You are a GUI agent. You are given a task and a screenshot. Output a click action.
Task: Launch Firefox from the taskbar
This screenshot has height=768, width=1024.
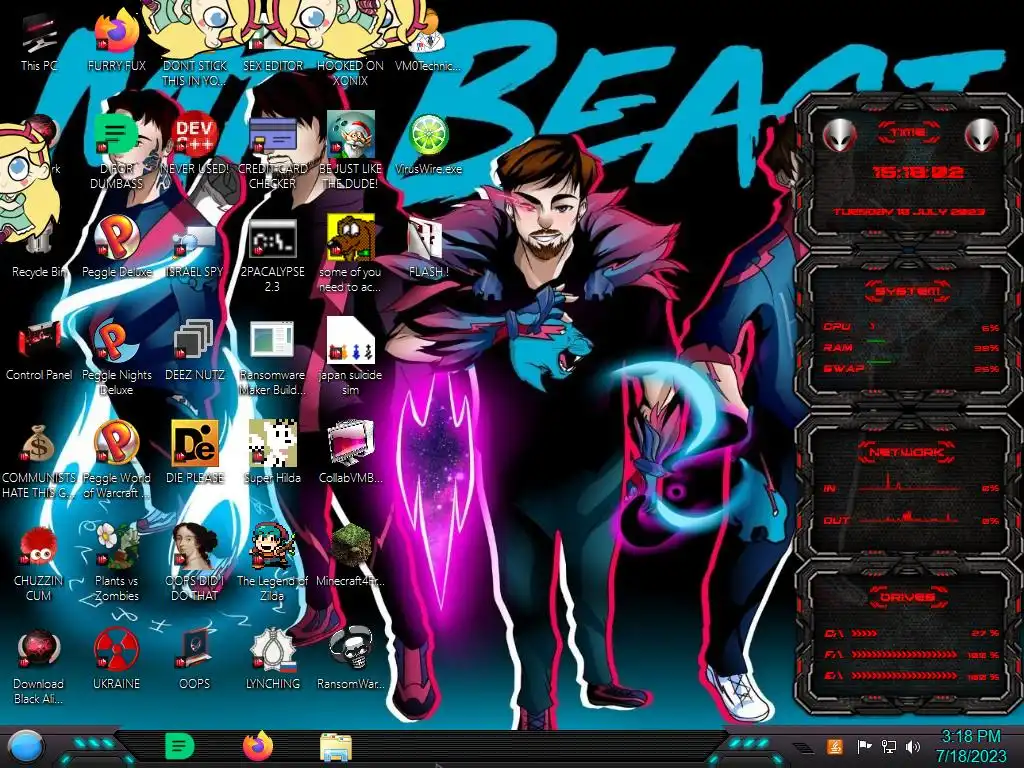pyautogui.click(x=258, y=746)
